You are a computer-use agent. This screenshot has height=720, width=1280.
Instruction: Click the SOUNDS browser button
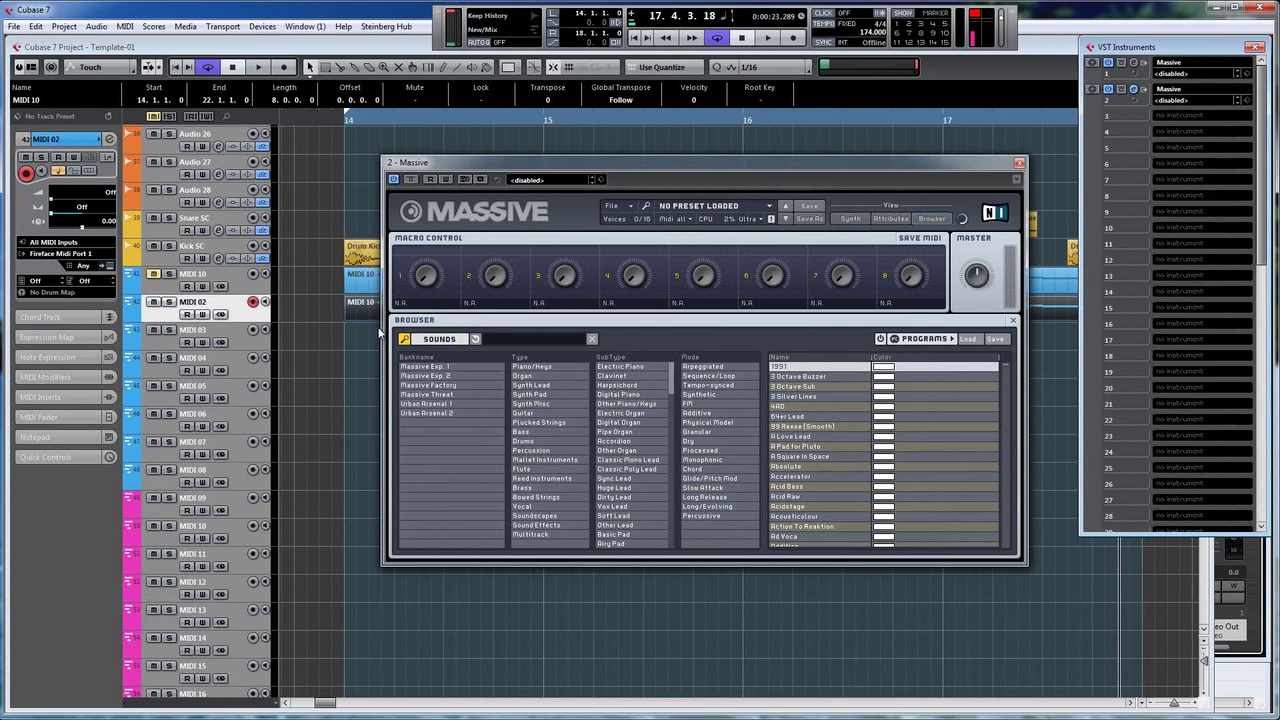tap(439, 339)
